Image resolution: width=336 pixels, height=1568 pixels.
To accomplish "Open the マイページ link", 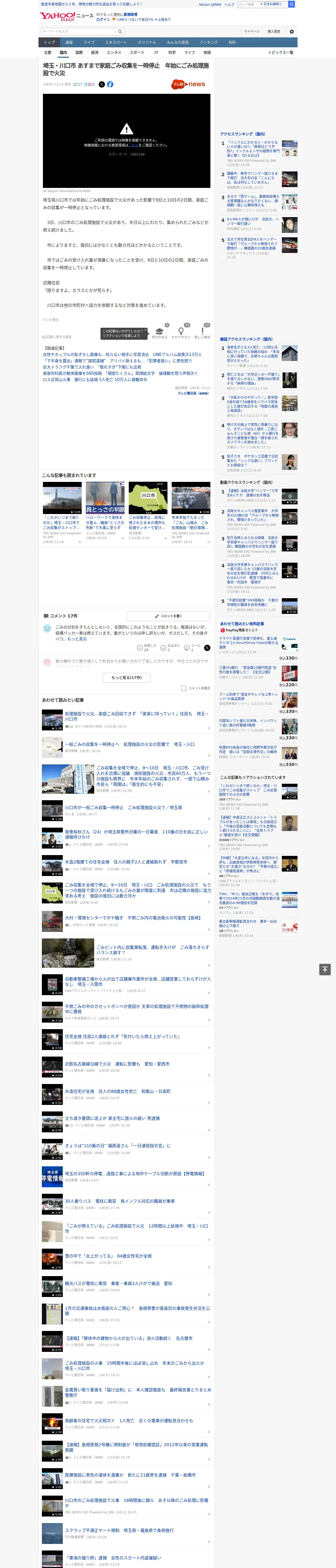I will (x=251, y=32).
